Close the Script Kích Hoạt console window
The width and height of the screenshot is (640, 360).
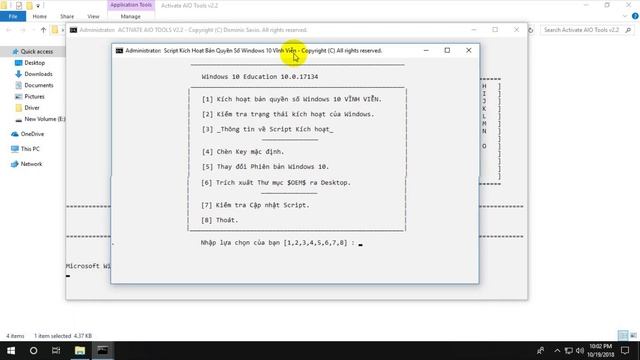[469, 50]
